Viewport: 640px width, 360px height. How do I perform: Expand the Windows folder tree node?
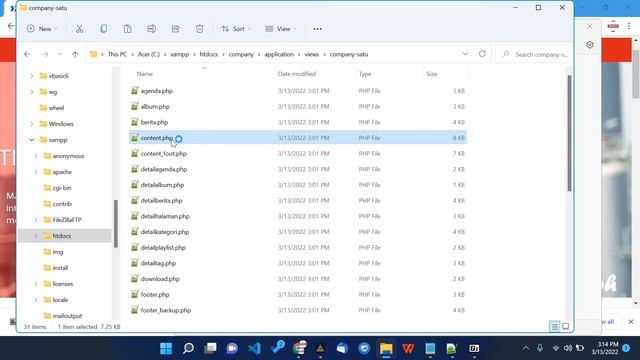tap(32, 124)
